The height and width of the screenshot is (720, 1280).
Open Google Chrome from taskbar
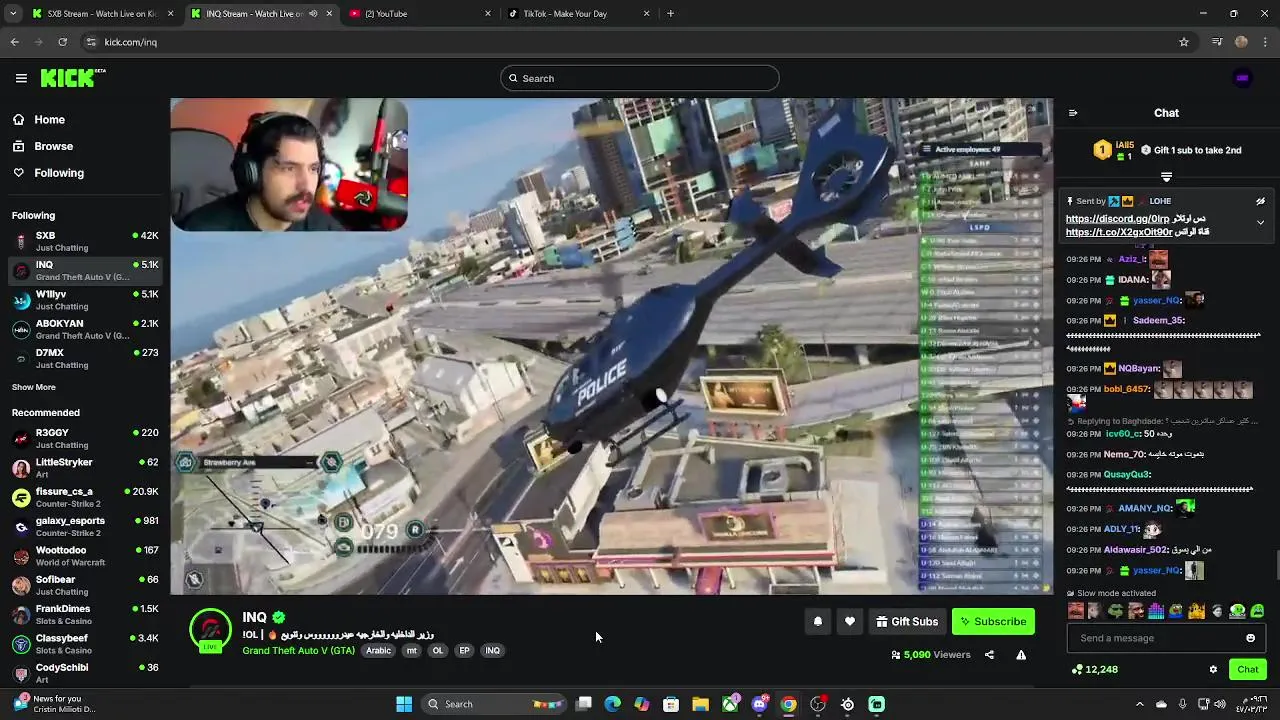pos(788,704)
